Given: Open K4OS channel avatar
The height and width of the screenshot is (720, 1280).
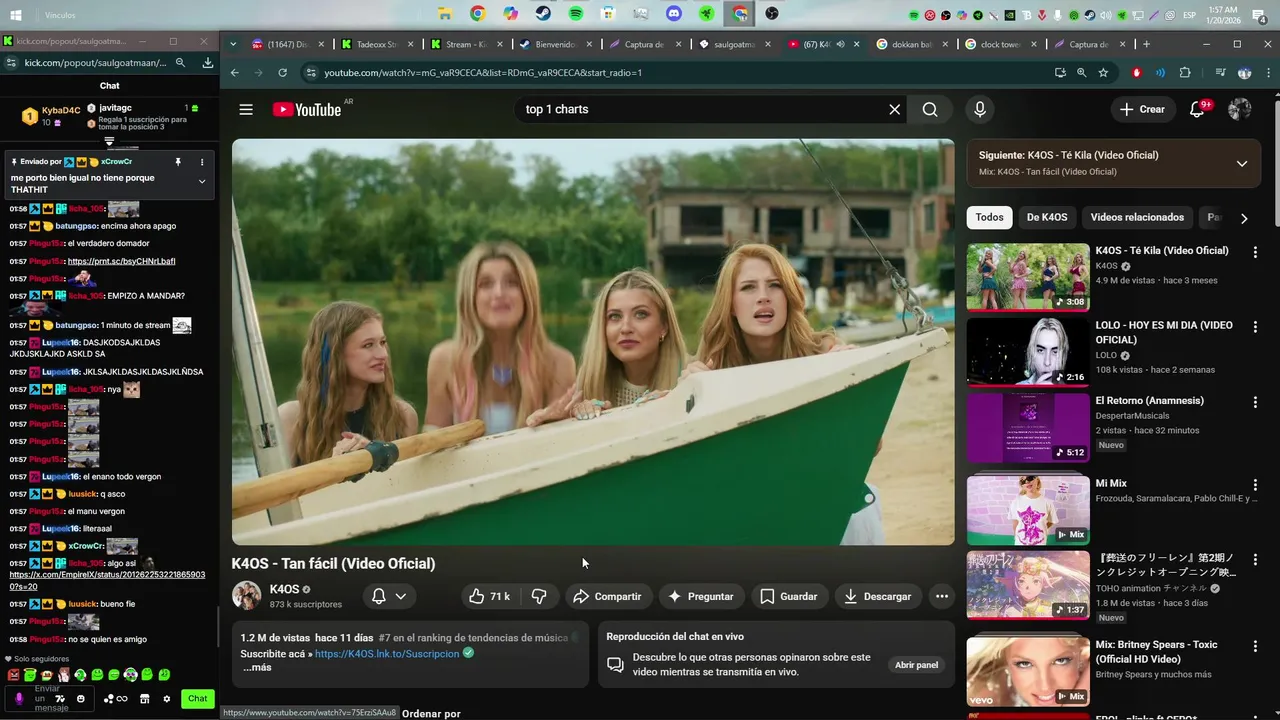Looking at the screenshot, I should click(246, 595).
